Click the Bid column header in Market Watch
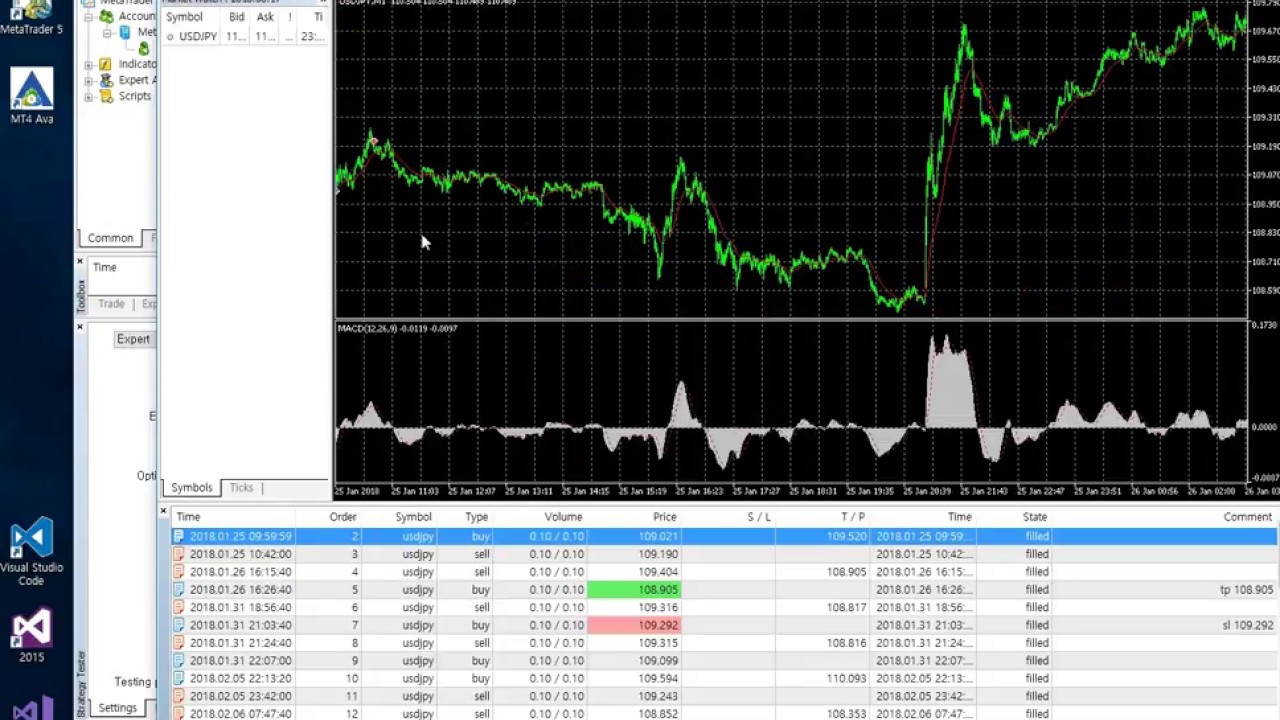 tap(236, 17)
